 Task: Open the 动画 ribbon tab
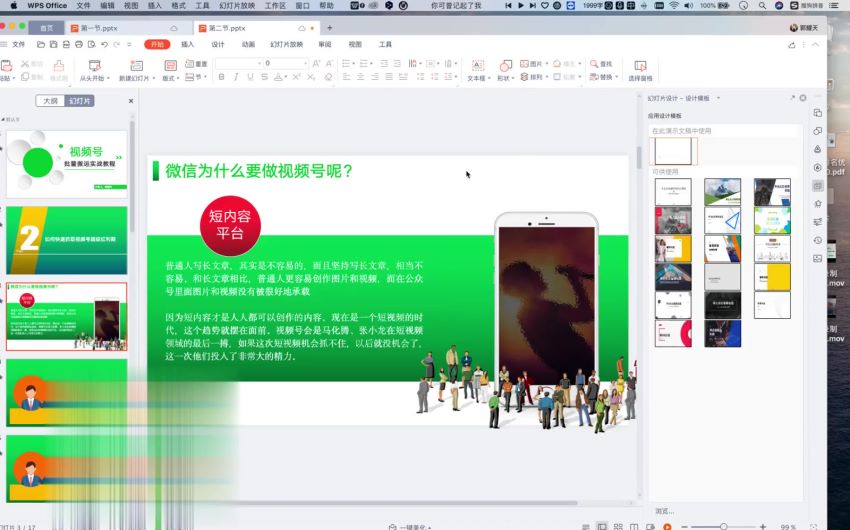pos(248,44)
